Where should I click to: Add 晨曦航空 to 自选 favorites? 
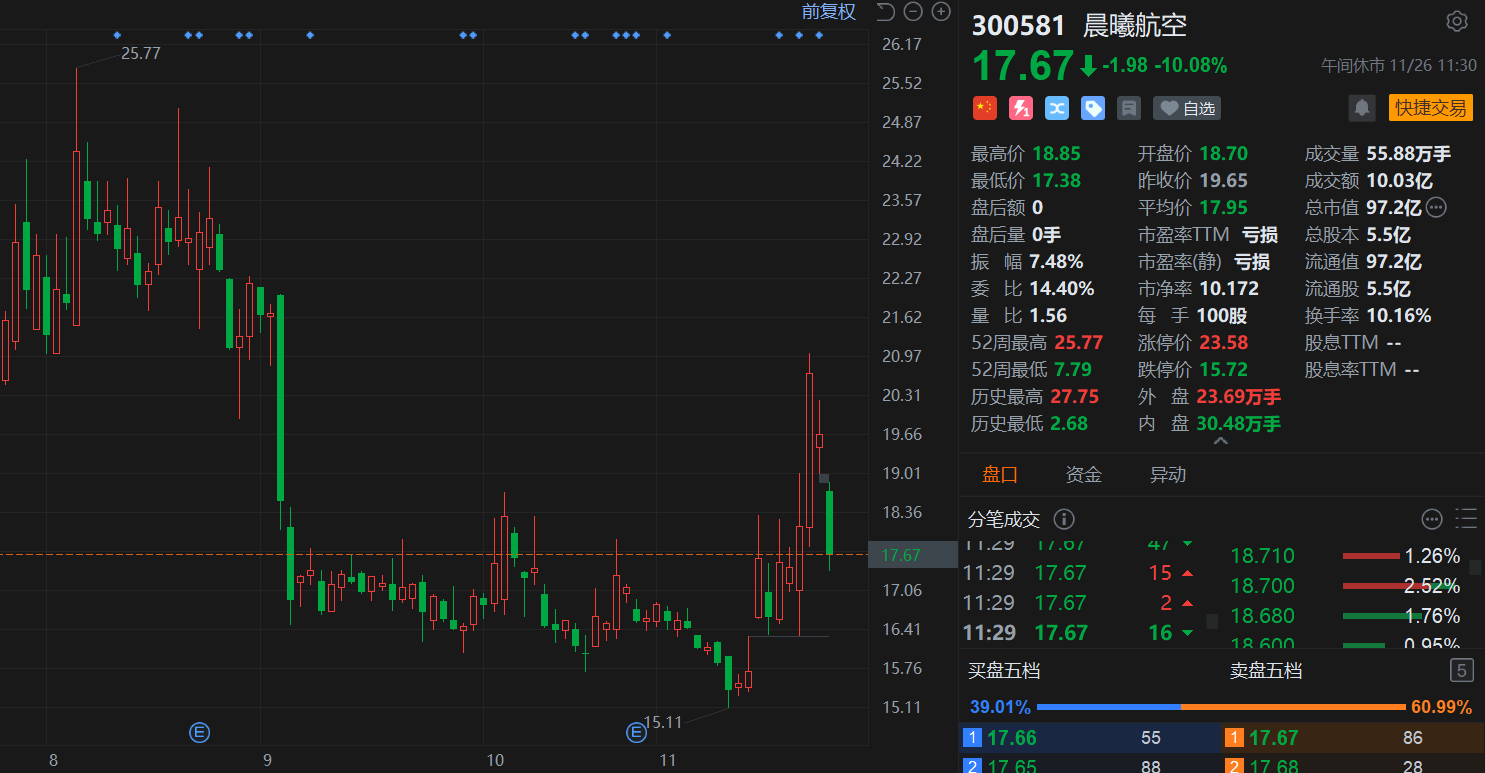point(1186,108)
